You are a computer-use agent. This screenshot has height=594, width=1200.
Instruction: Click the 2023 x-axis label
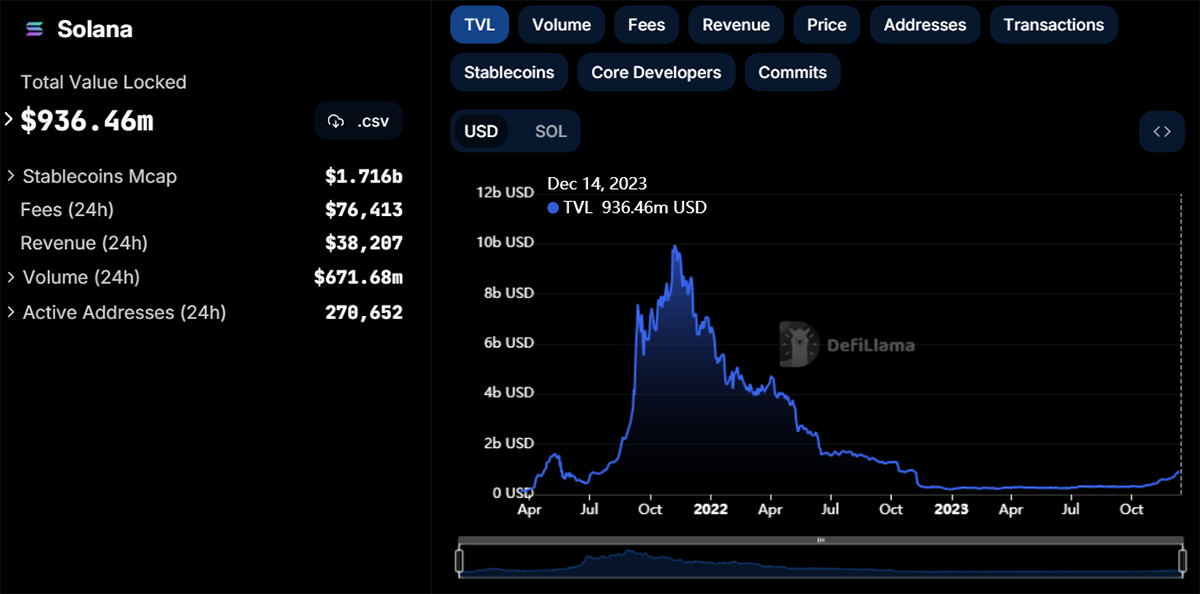click(x=951, y=508)
